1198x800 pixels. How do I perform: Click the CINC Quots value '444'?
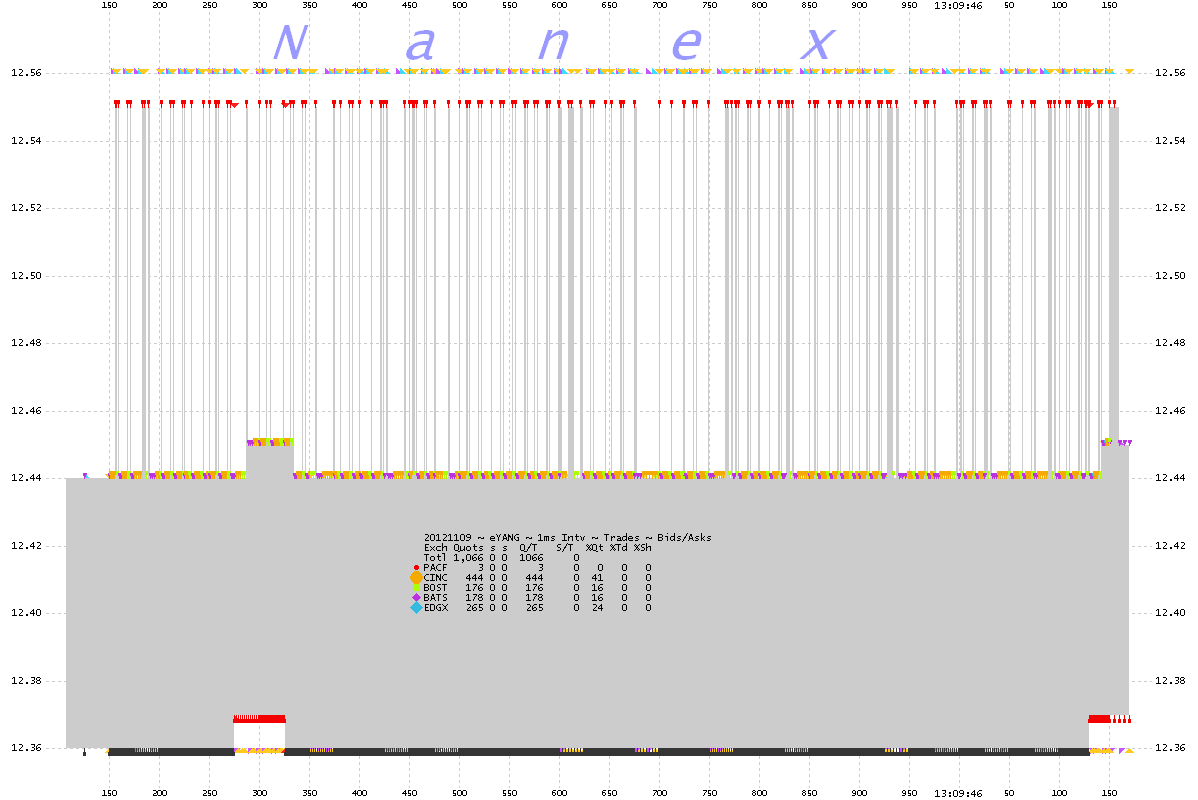[x=474, y=578]
